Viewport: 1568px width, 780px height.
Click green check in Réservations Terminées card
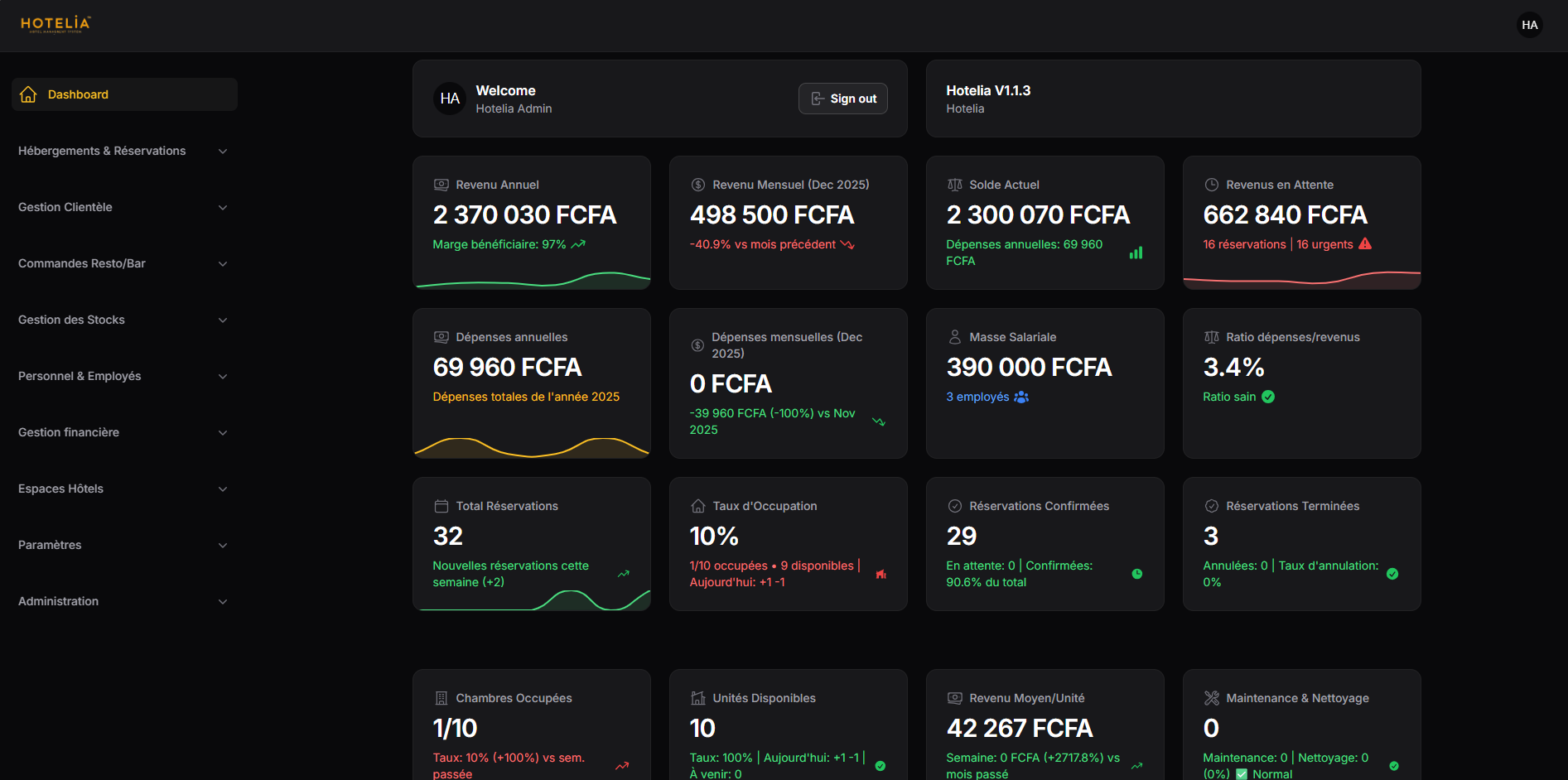pyautogui.click(x=1392, y=574)
